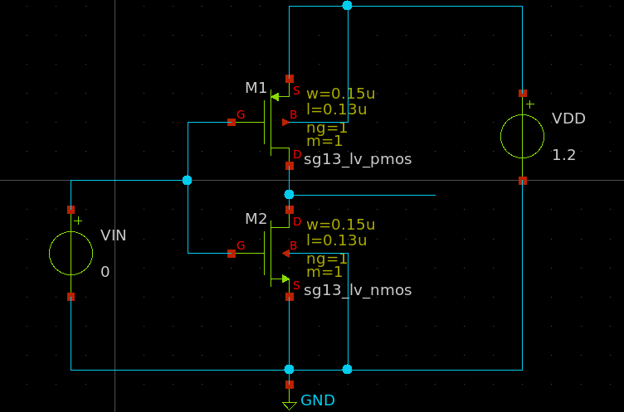Click the gate pin of M1
This screenshot has height=412, width=624.
tap(231, 122)
